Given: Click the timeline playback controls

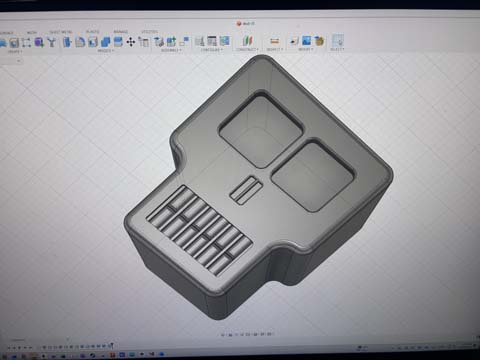Looking at the screenshot, I should click(20, 348).
